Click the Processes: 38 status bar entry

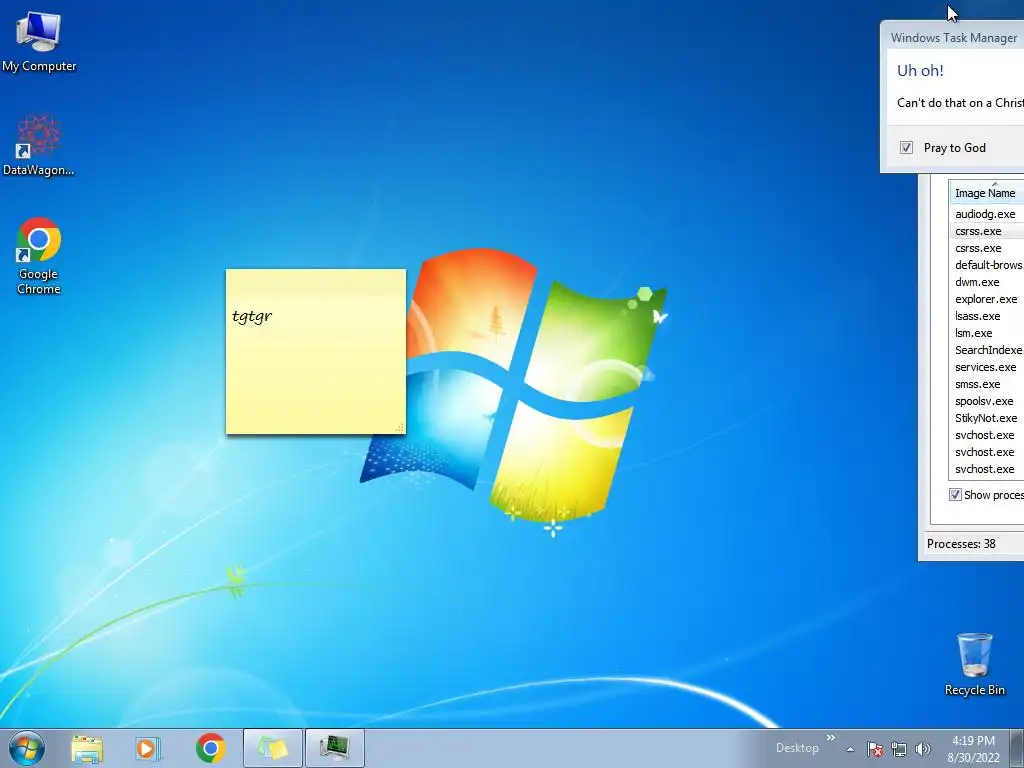coord(961,544)
